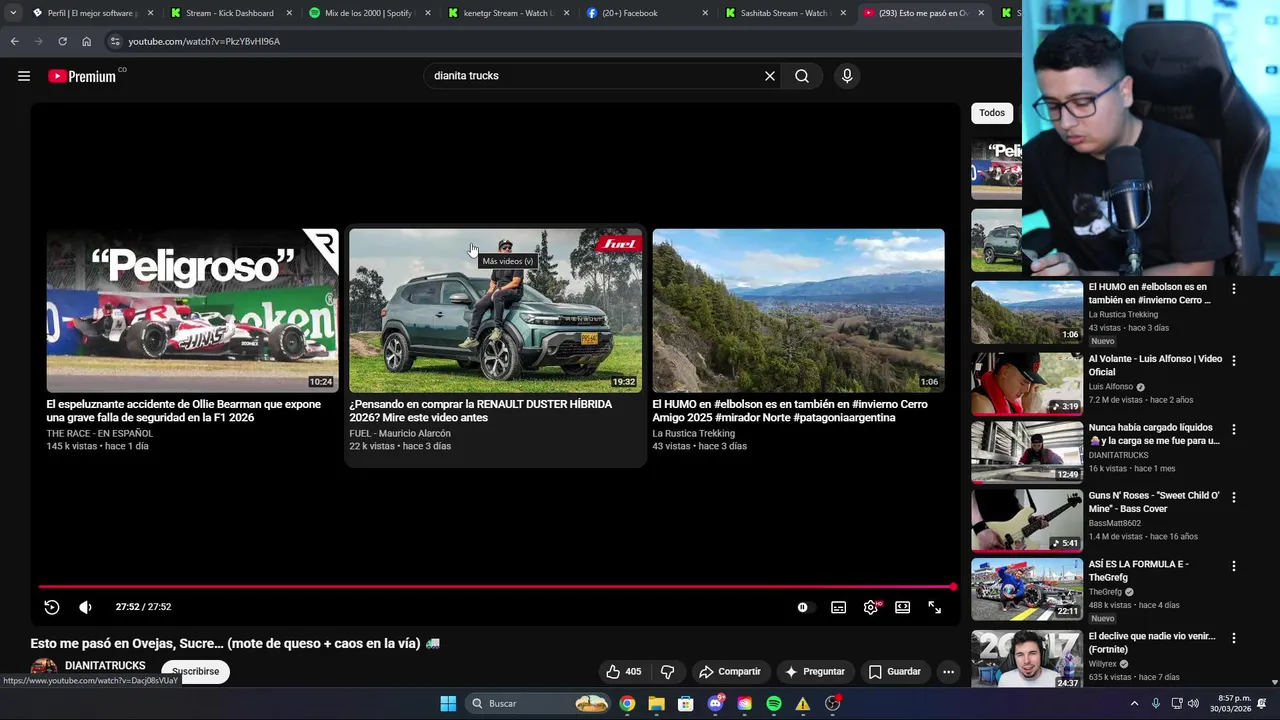
Task: Go back with the browser back arrow
Action: point(14,41)
